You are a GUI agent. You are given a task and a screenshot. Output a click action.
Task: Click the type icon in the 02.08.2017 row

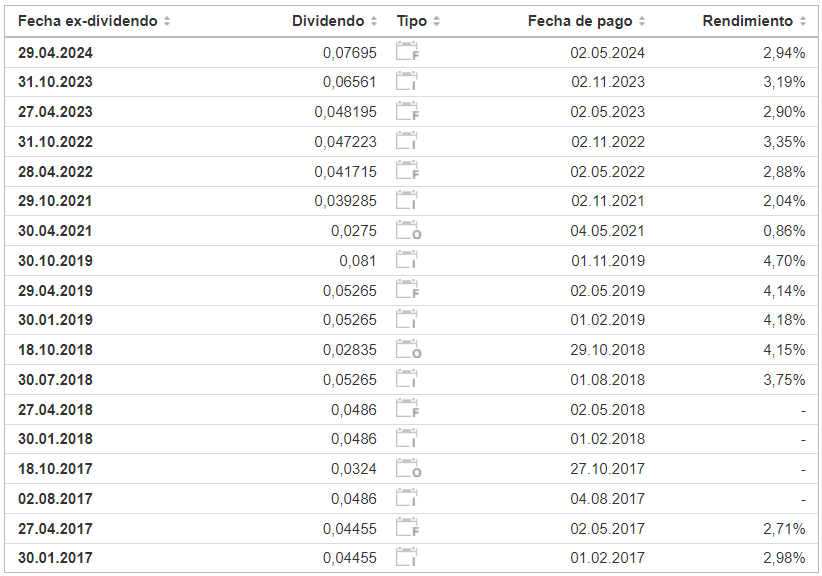407,498
